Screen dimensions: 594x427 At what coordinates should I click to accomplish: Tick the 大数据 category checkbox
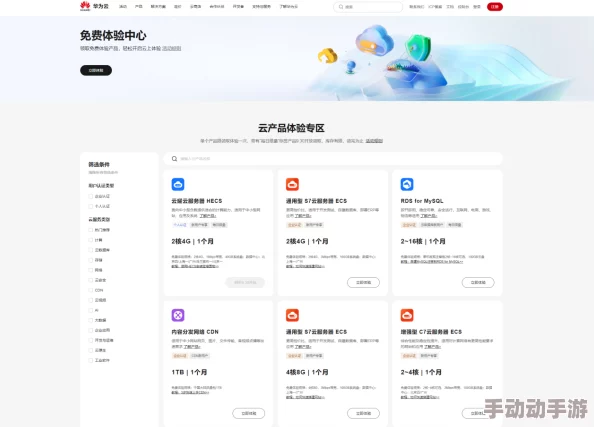pos(91,320)
